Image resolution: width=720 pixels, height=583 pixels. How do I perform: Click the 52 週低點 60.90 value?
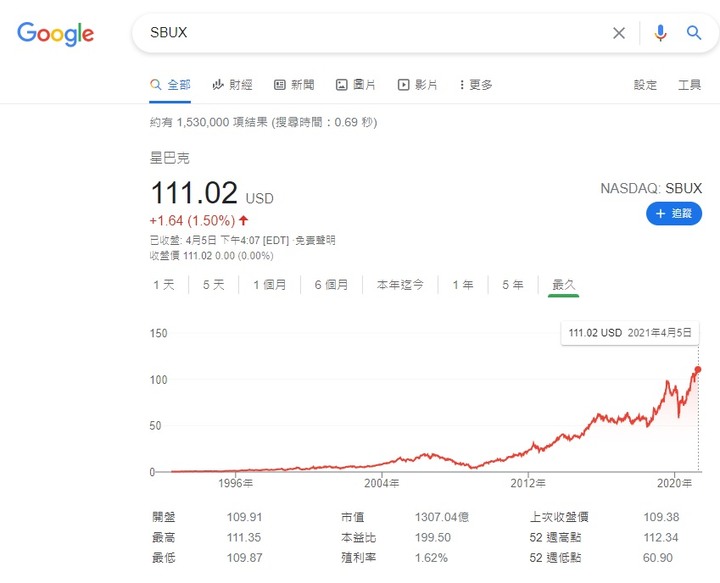(x=658, y=558)
